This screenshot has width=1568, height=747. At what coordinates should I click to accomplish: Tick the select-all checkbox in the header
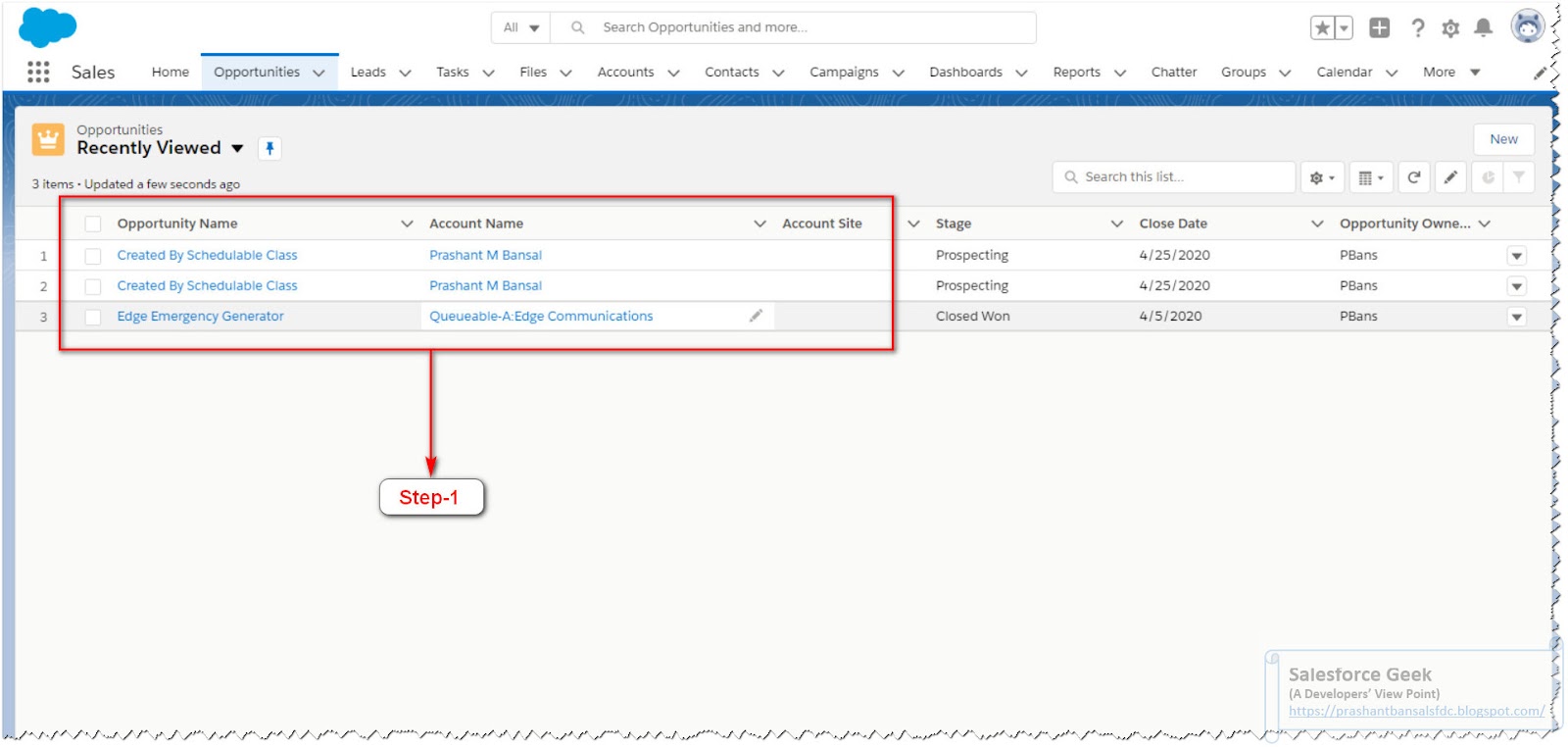(x=93, y=224)
